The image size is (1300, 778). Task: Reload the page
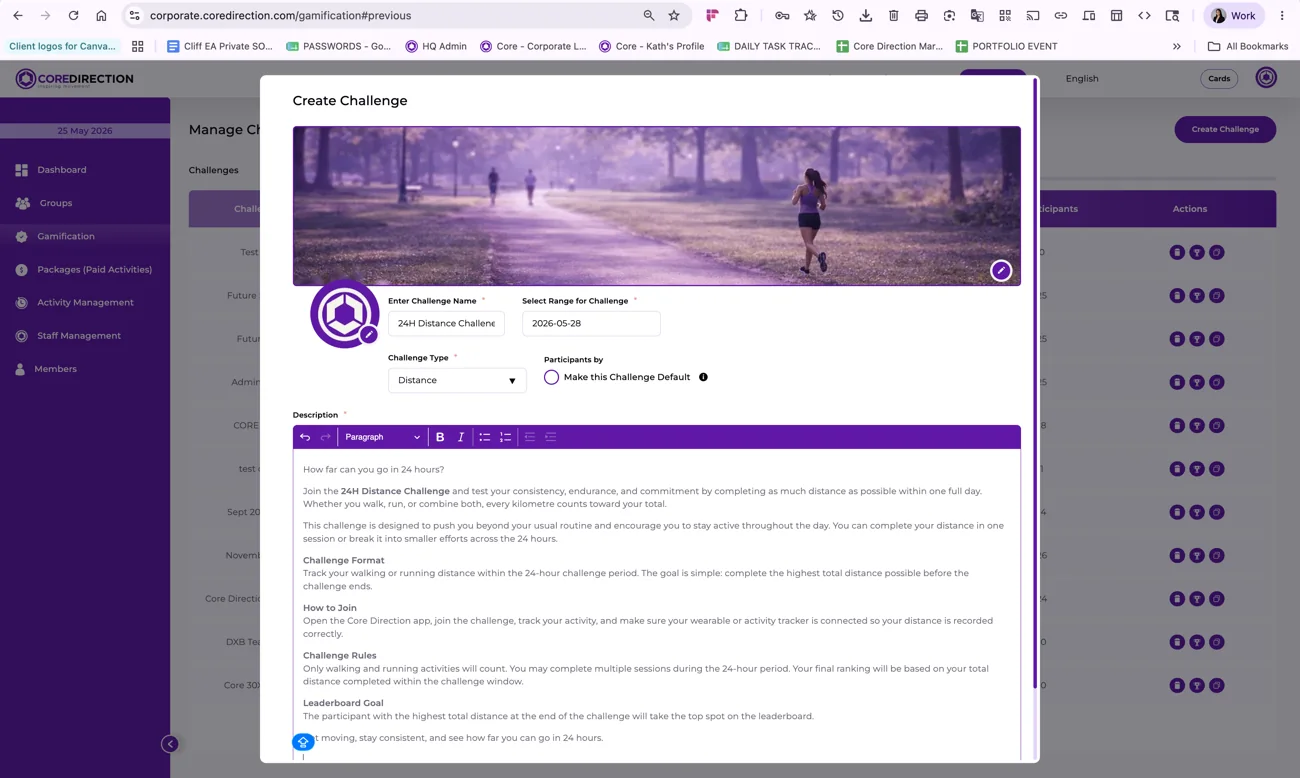73,16
